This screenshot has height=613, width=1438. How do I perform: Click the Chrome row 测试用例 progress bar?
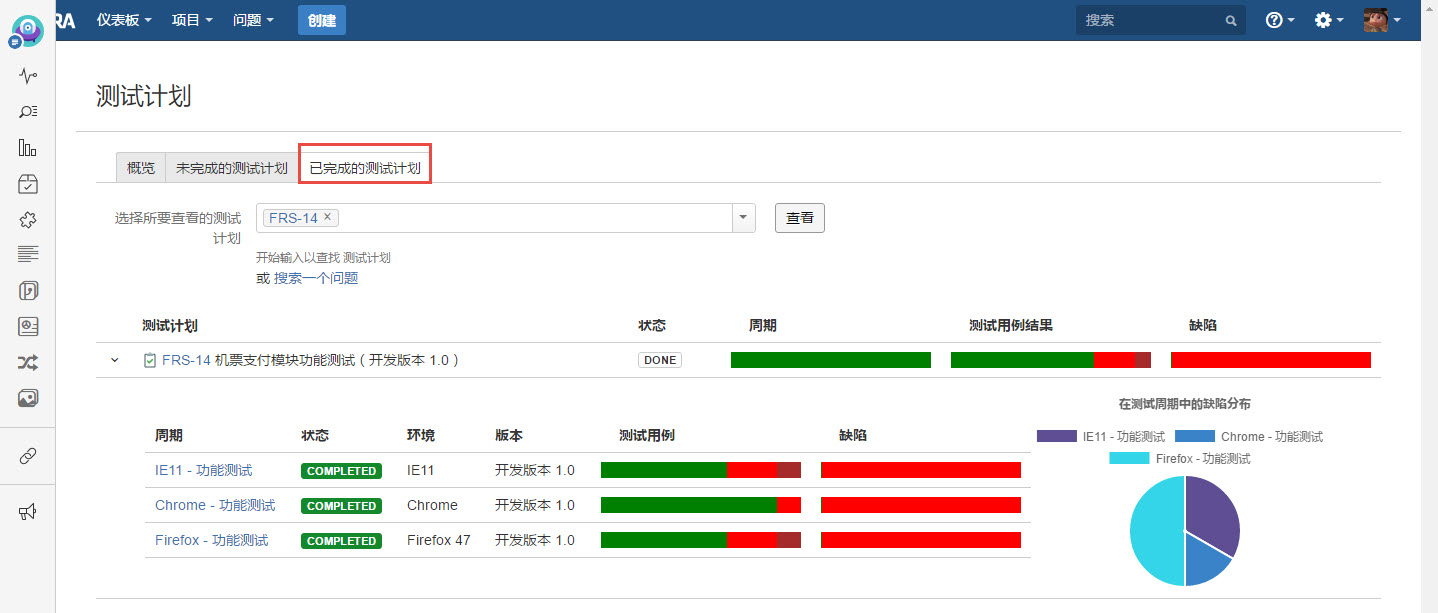point(701,505)
